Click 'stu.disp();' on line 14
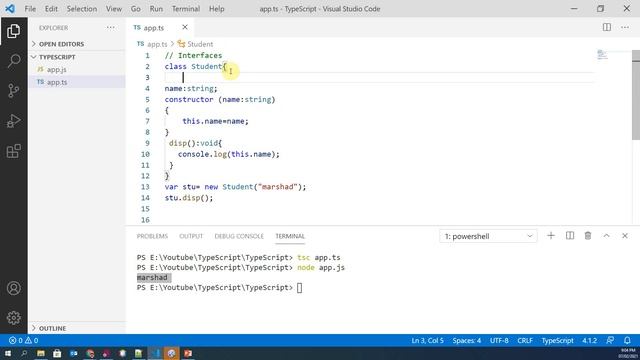640x360 pixels. point(189,198)
